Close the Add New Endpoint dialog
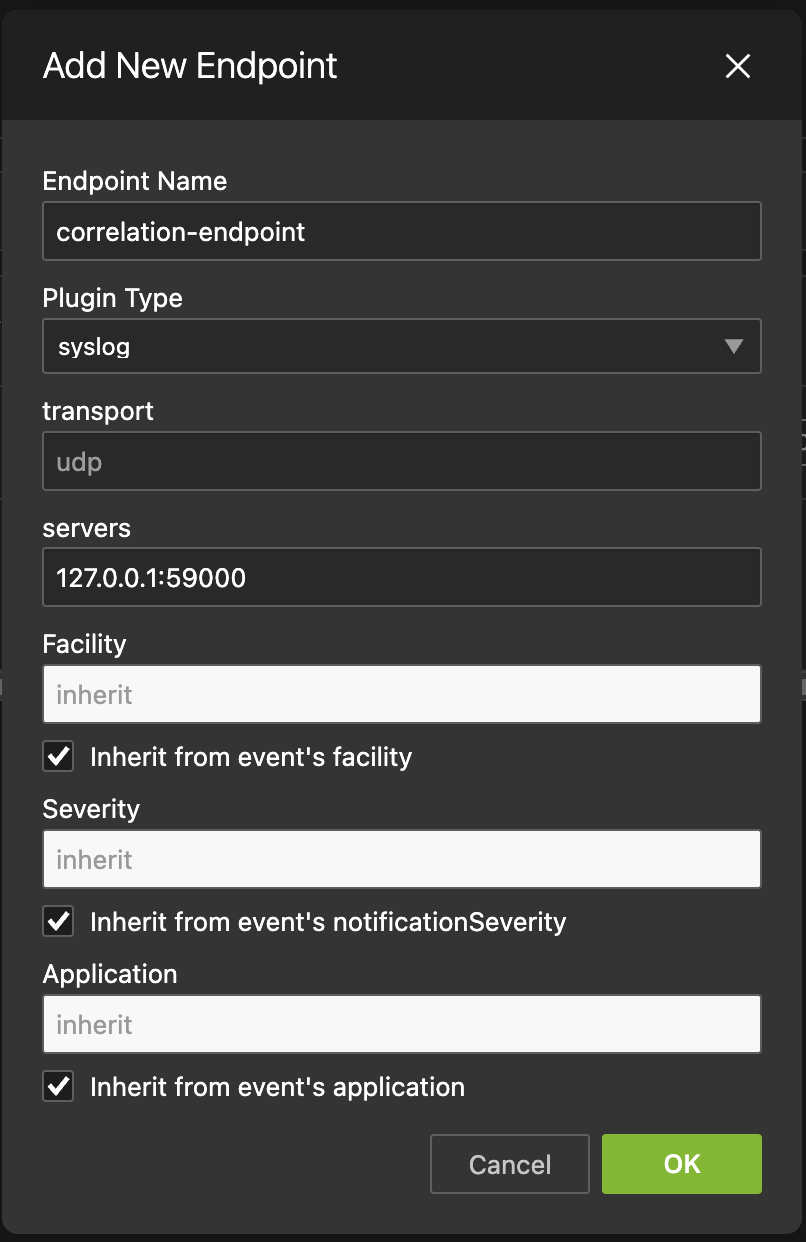 (x=738, y=67)
